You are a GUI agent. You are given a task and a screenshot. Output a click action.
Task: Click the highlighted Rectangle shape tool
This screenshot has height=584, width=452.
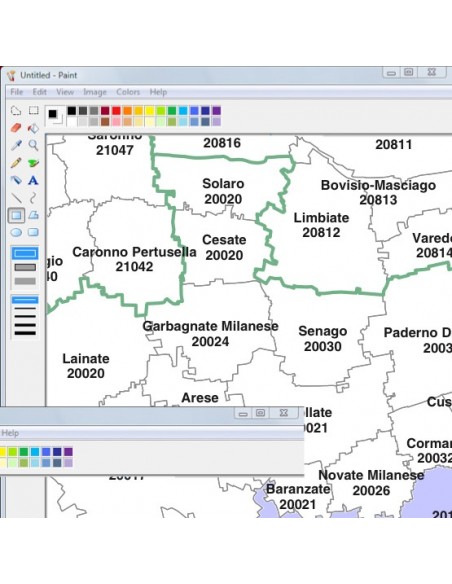coord(16,215)
